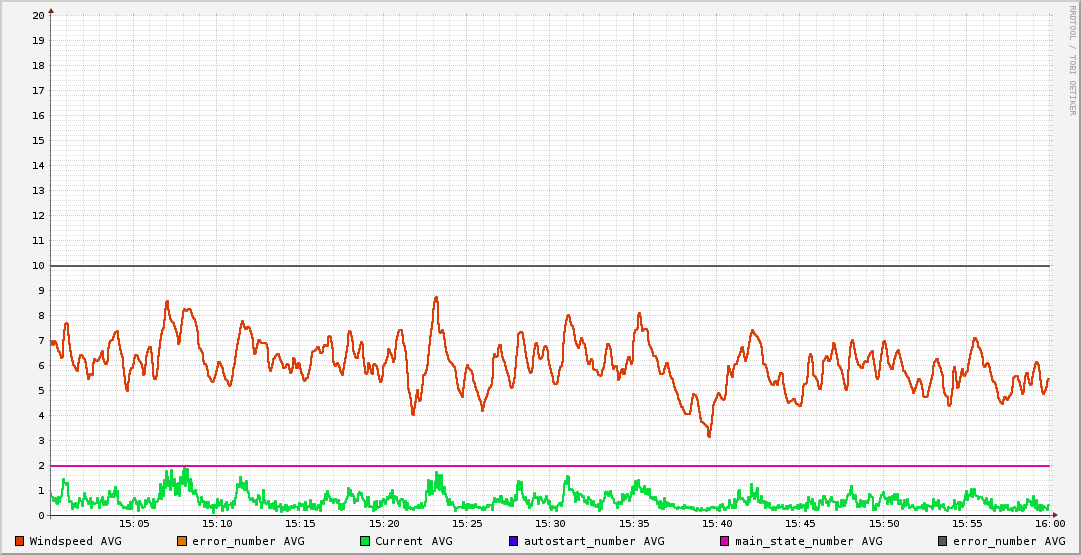1081x555 pixels.
Task: Click the 16:00 time axis label
Action: (x=1049, y=523)
